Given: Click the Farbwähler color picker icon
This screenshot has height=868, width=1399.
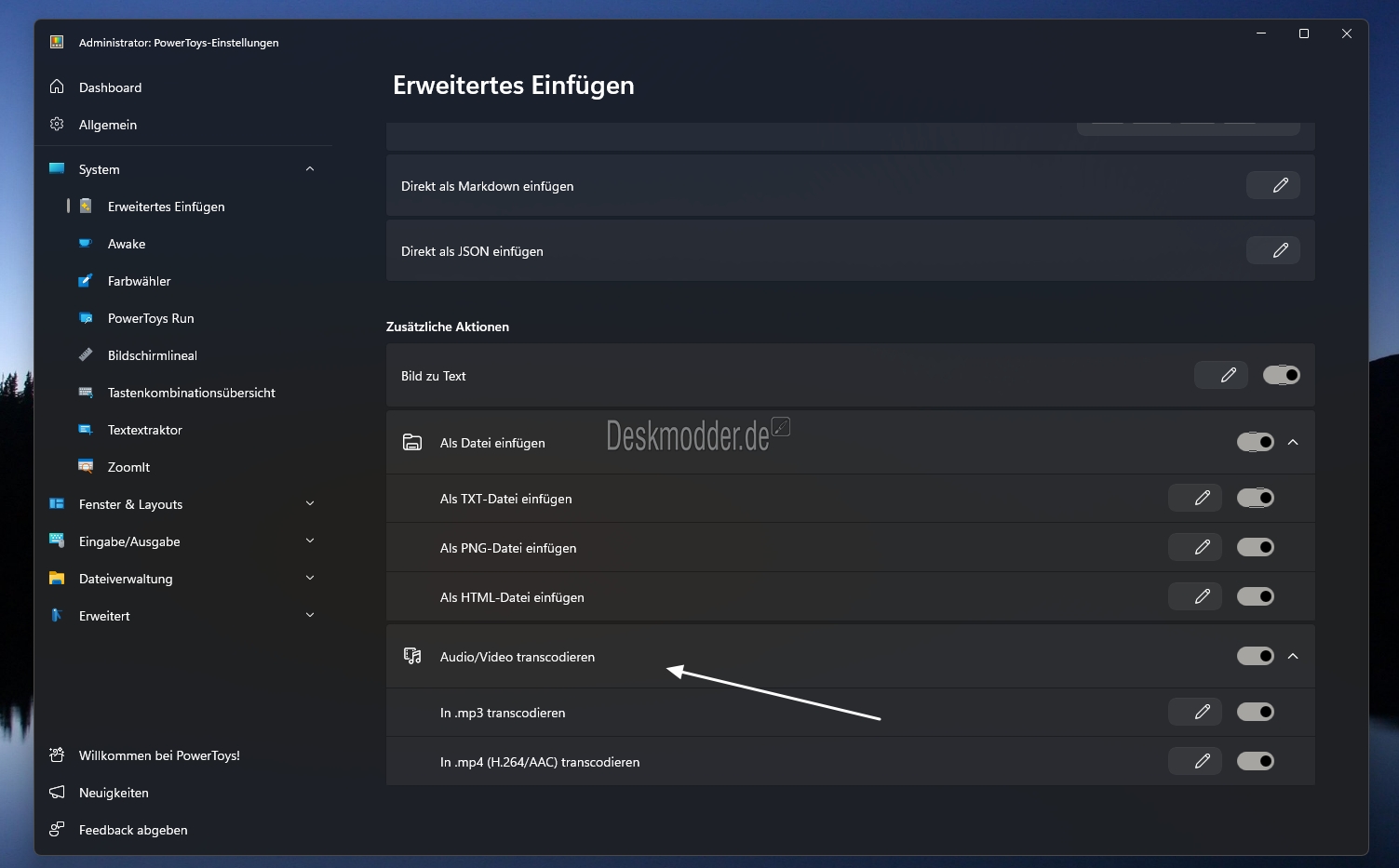Looking at the screenshot, I should click(86, 280).
